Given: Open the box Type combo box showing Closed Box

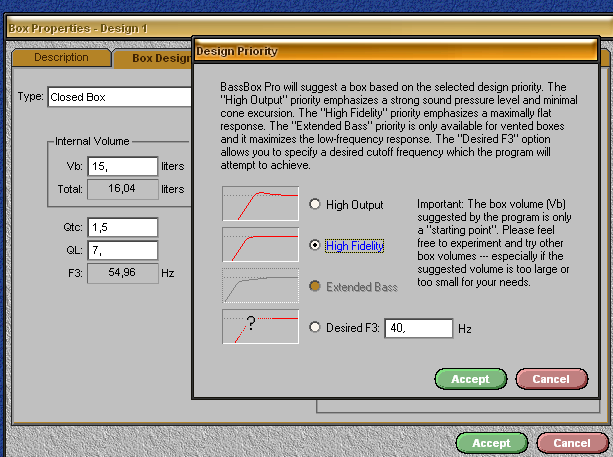Looking at the screenshot, I should (120, 97).
